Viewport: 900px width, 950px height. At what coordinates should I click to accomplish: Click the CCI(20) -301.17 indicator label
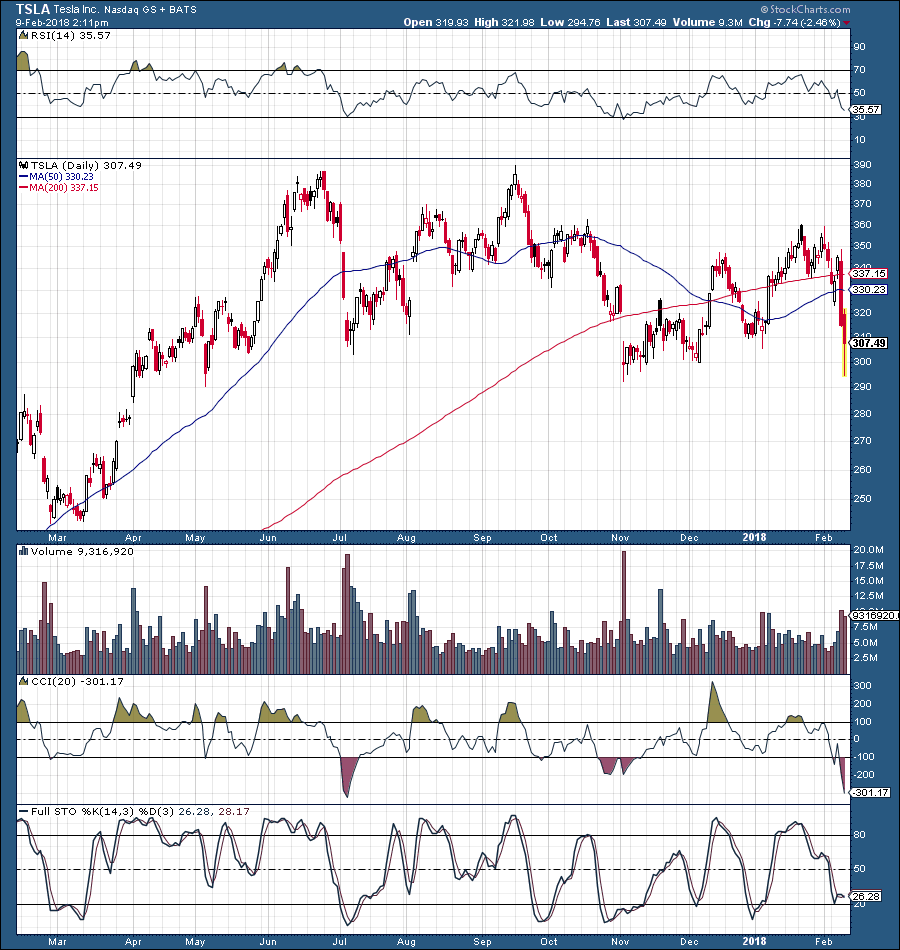(x=77, y=682)
